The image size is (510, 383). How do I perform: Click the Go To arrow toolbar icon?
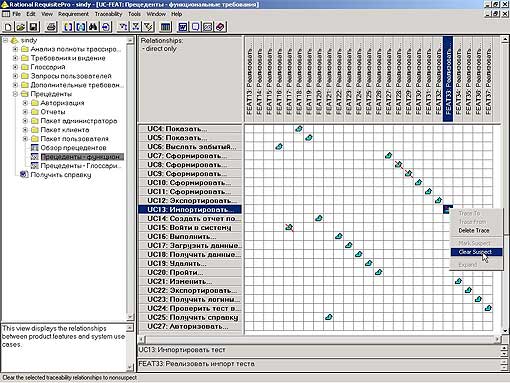coord(106,27)
